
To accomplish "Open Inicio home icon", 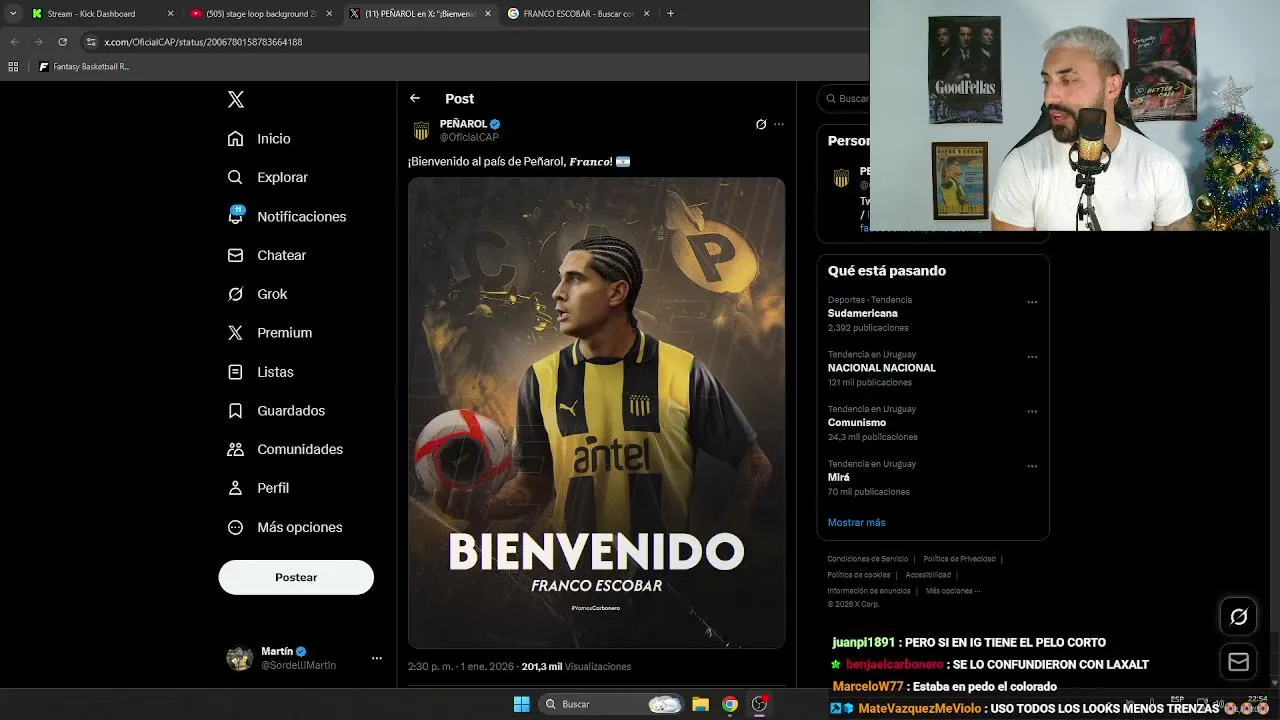I will [235, 139].
